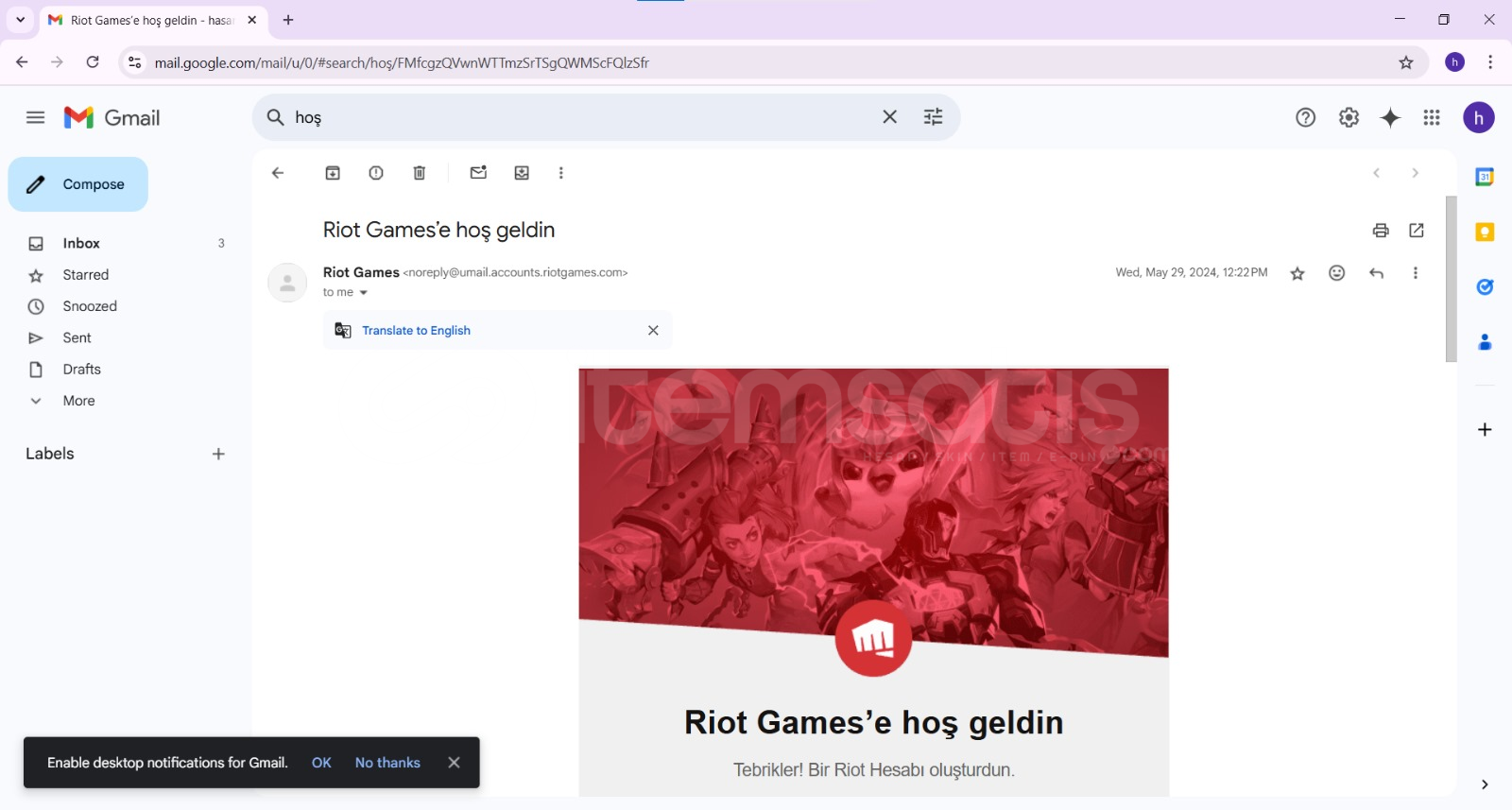Click Translate to English link
Viewport: 1512px width, 810px height.
416,331
